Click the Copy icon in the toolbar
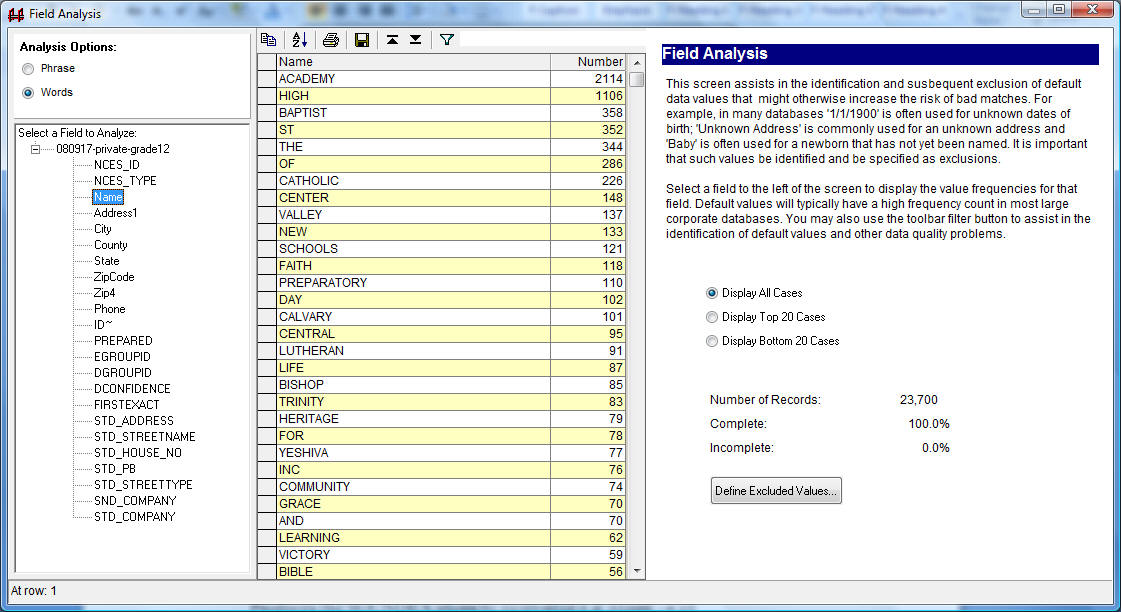Image resolution: width=1121 pixels, height=612 pixels. point(268,40)
